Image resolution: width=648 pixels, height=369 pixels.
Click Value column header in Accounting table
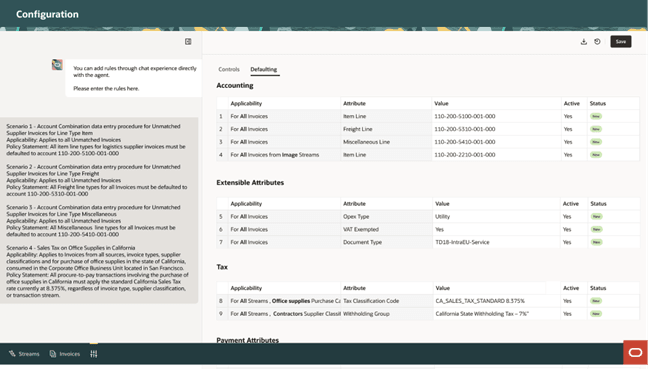441,103
